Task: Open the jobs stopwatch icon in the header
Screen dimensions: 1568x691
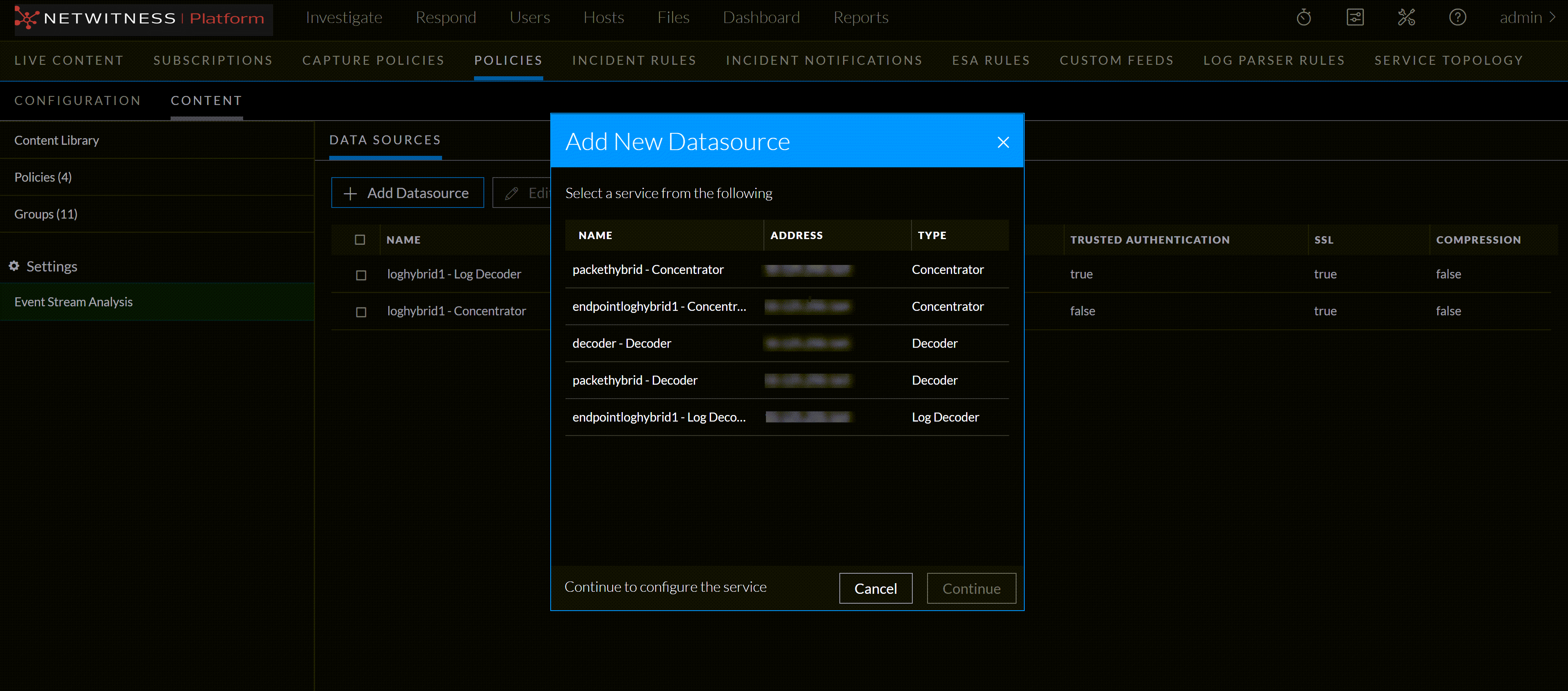Action: tap(1303, 17)
